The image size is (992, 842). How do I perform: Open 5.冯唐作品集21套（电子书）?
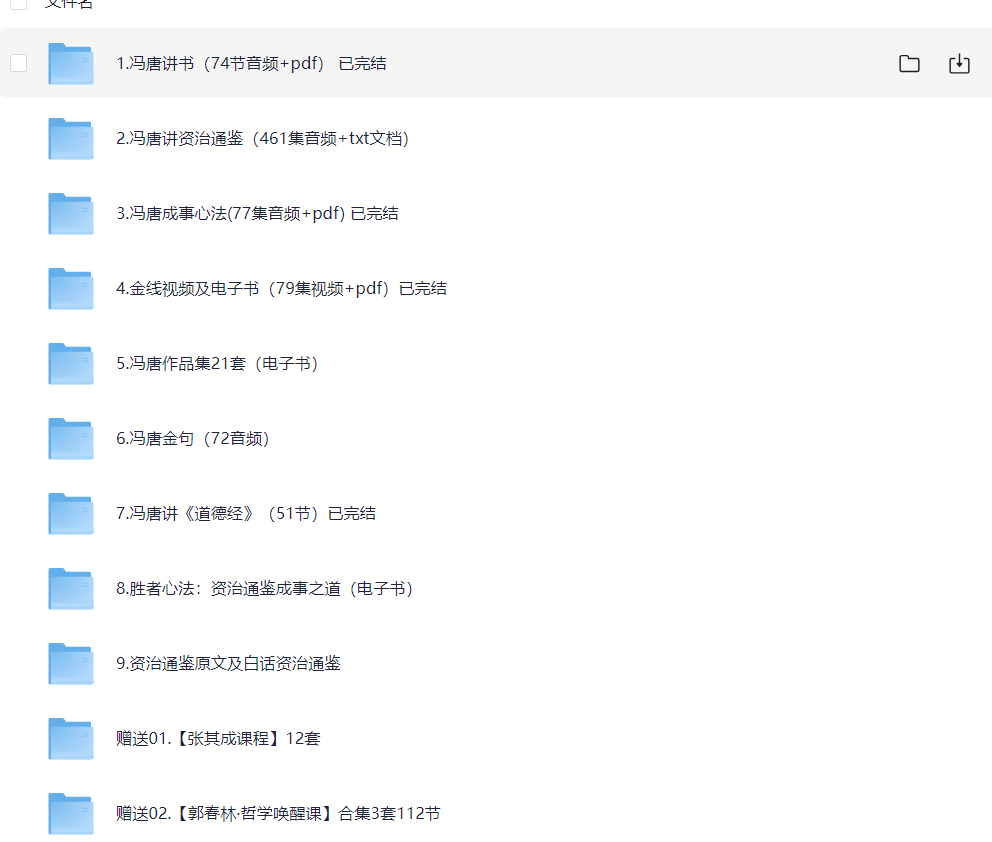(x=217, y=364)
